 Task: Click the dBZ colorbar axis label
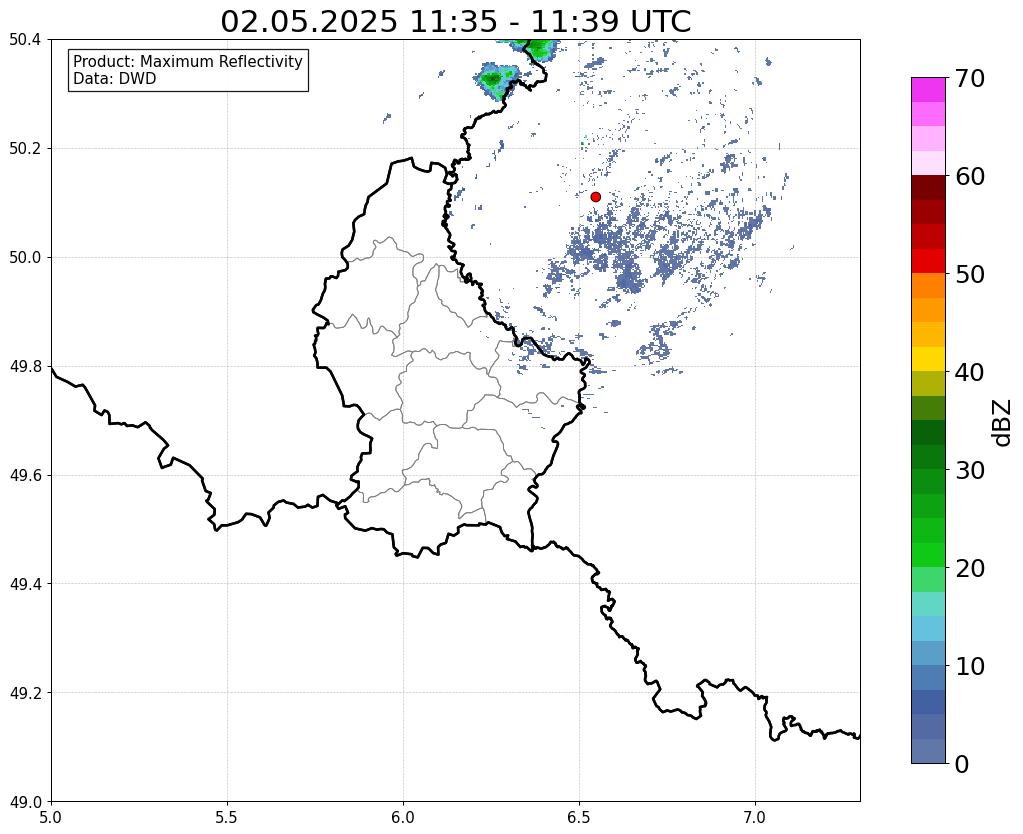coord(1003,423)
